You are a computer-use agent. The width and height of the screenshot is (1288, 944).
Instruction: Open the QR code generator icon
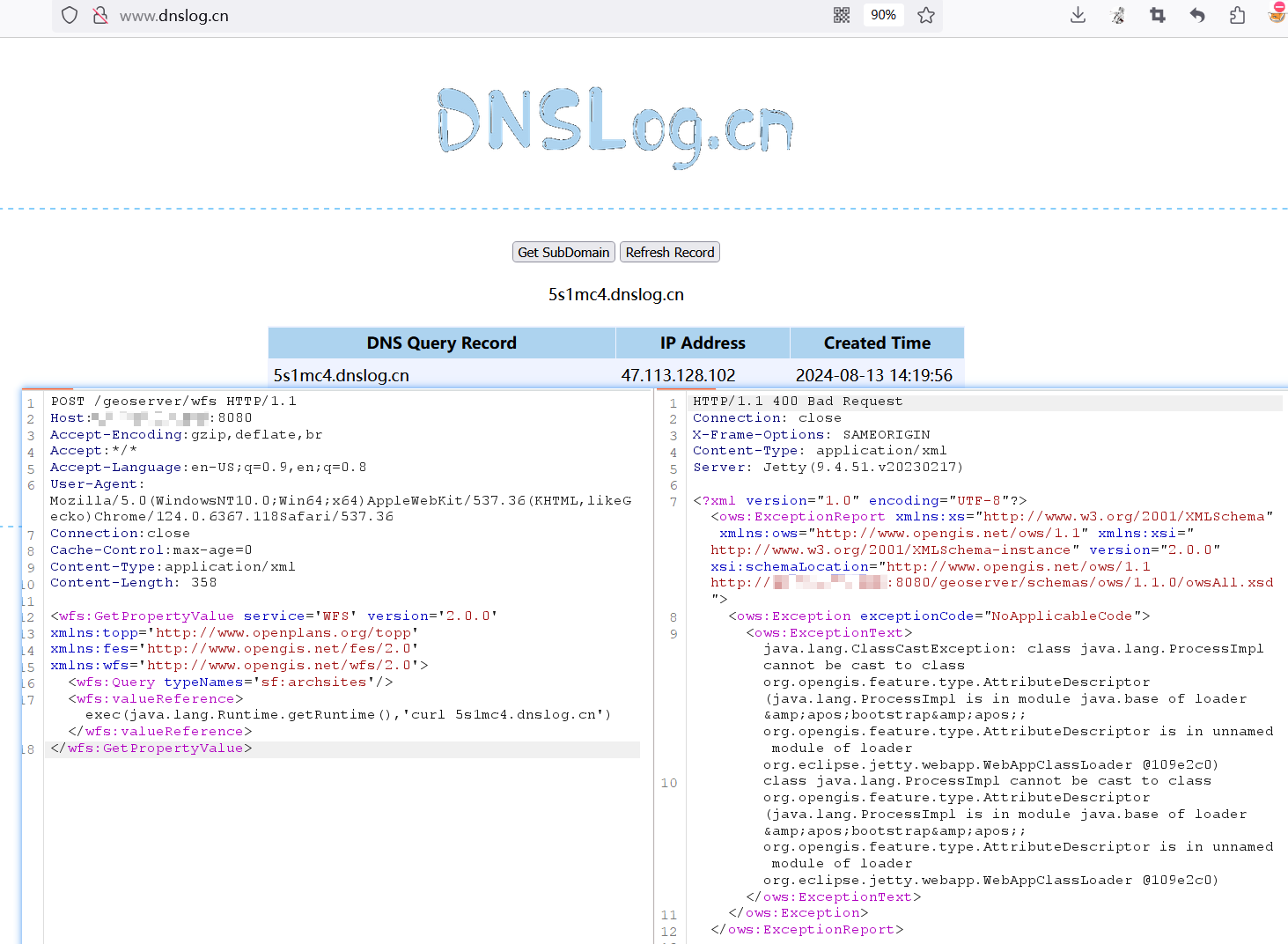click(x=842, y=15)
